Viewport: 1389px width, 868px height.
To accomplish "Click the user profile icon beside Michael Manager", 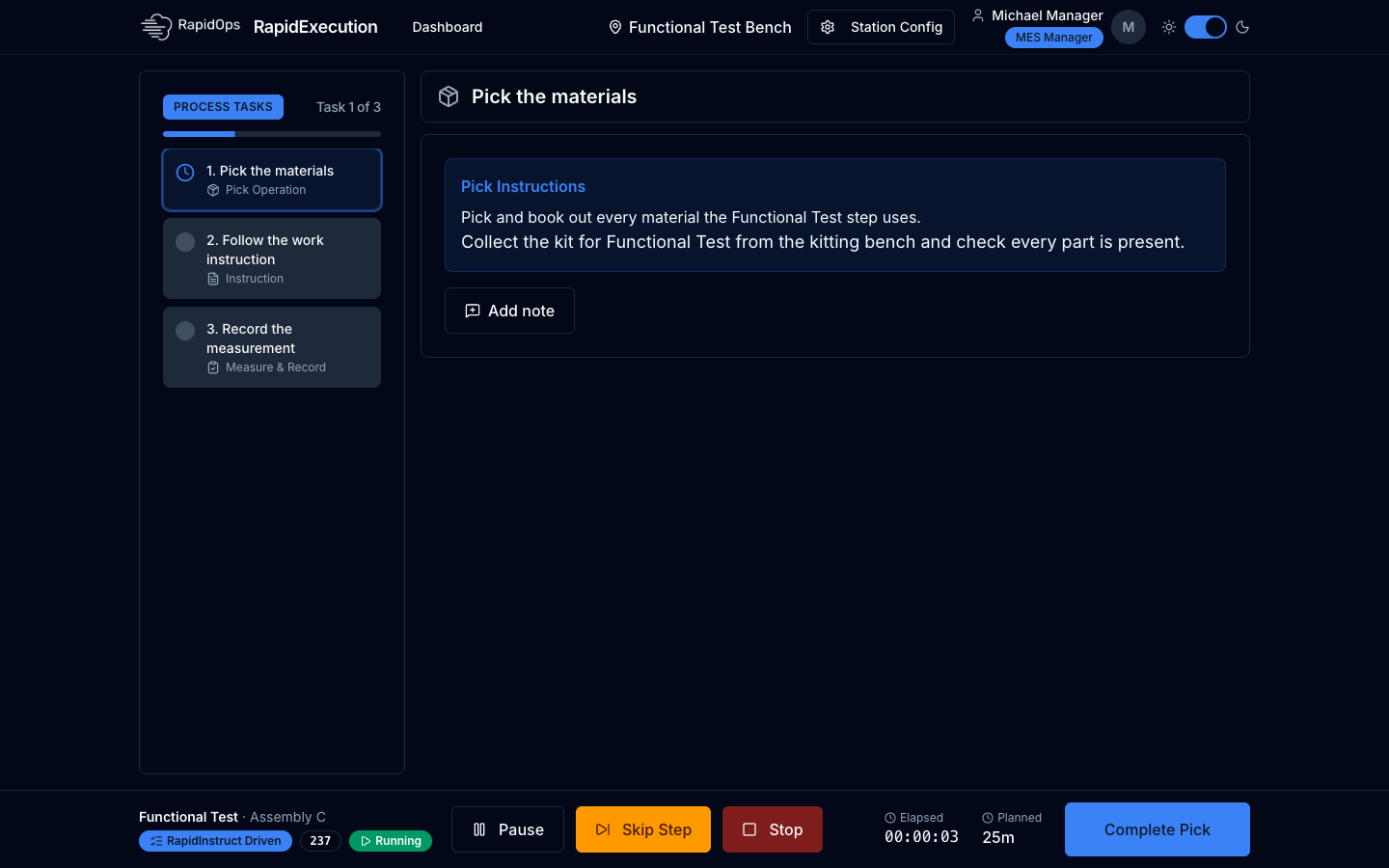I will [978, 15].
